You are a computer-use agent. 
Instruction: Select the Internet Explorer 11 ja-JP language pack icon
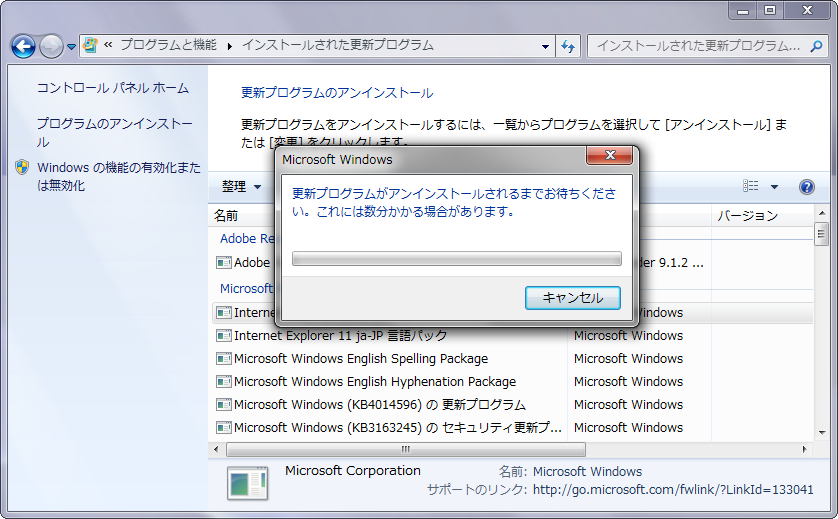[x=224, y=336]
